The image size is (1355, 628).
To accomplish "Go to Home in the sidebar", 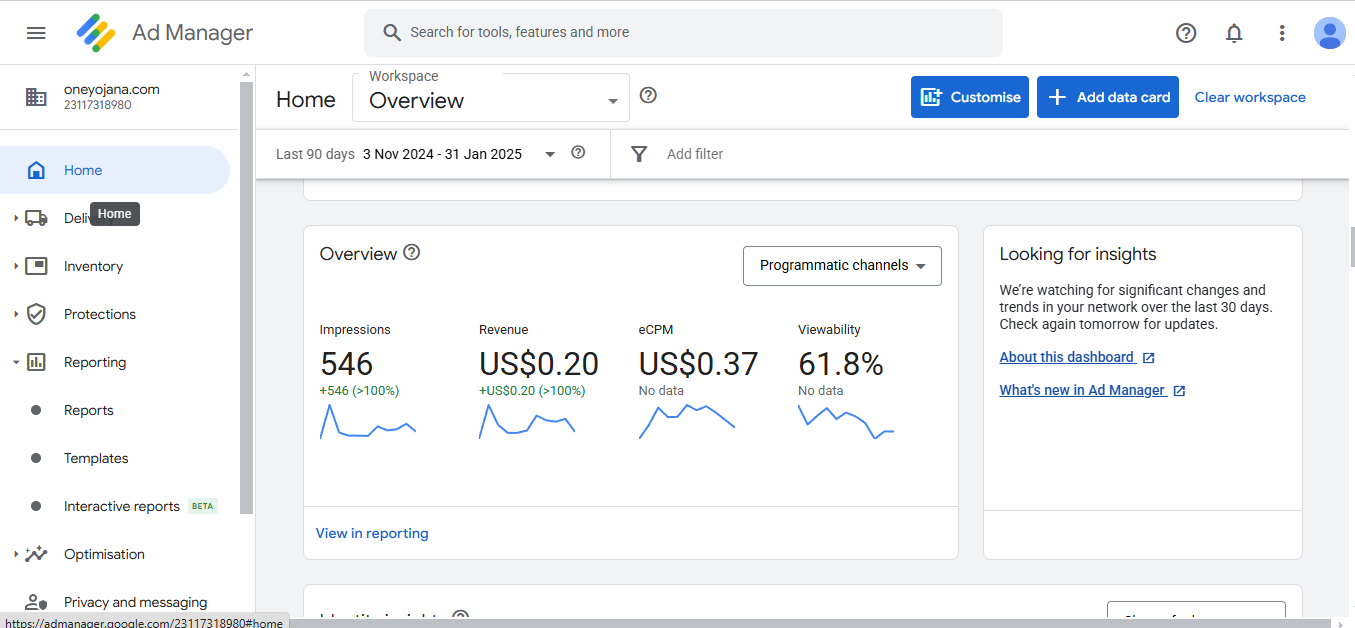I will [x=115, y=170].
